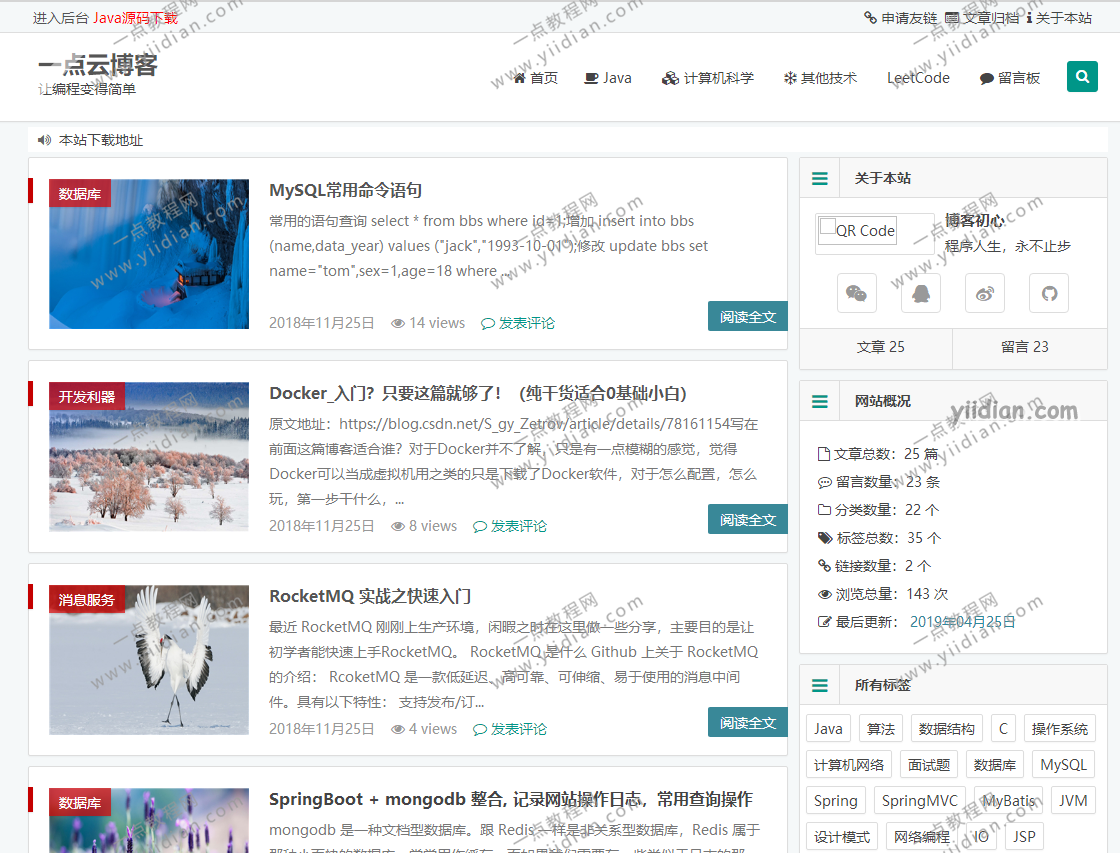Click 申请友链 top link
Image resolution: width=1120 pixels, height=853 pixels.
coord(900,18)
